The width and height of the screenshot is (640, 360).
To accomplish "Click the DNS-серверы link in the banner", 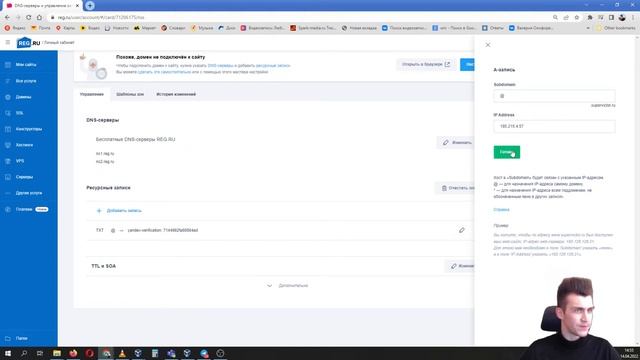I will (x=220, y=66).
